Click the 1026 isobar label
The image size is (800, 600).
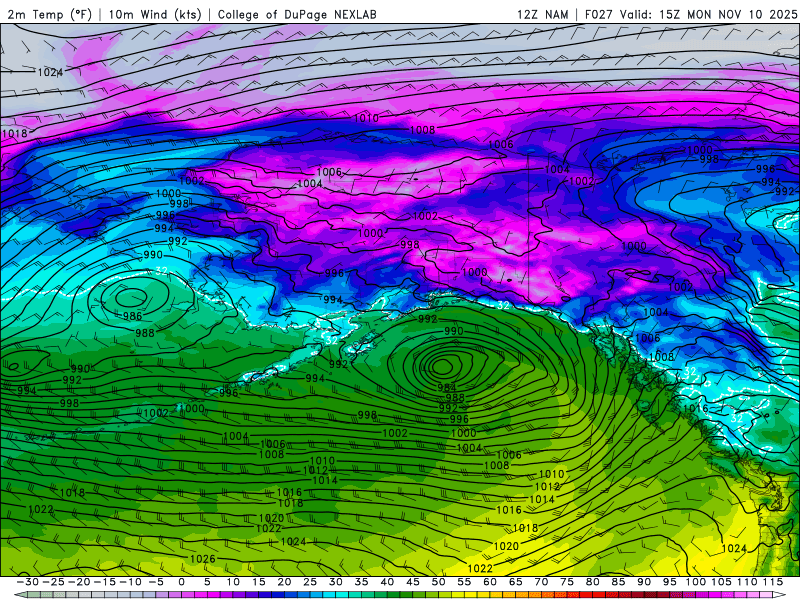pos(203,559)
